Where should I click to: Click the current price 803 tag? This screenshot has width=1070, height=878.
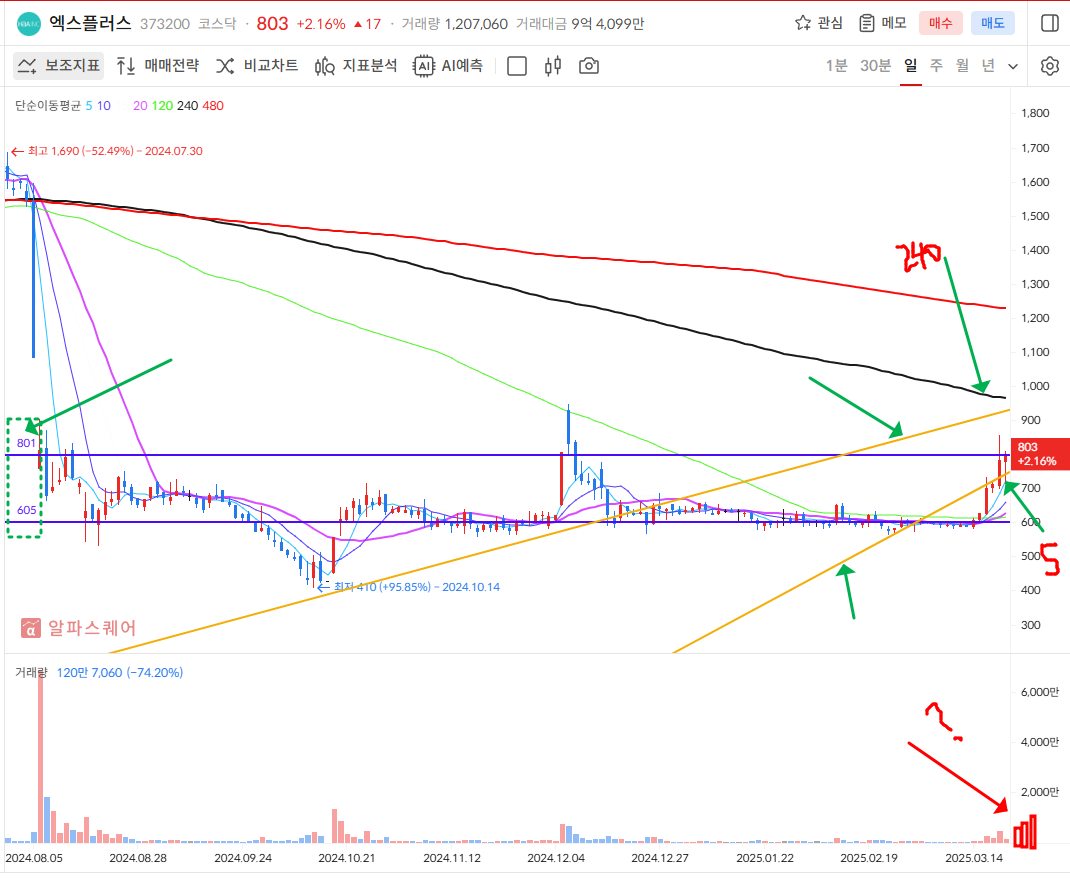coord(1039,454)
